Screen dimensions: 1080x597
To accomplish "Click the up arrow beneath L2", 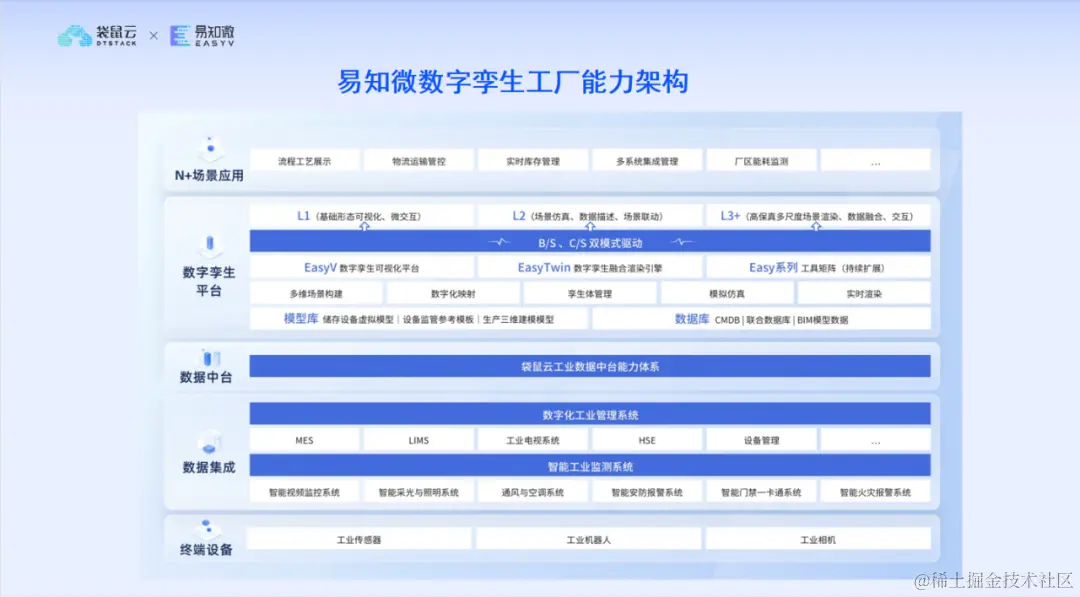I will [590, 226].
